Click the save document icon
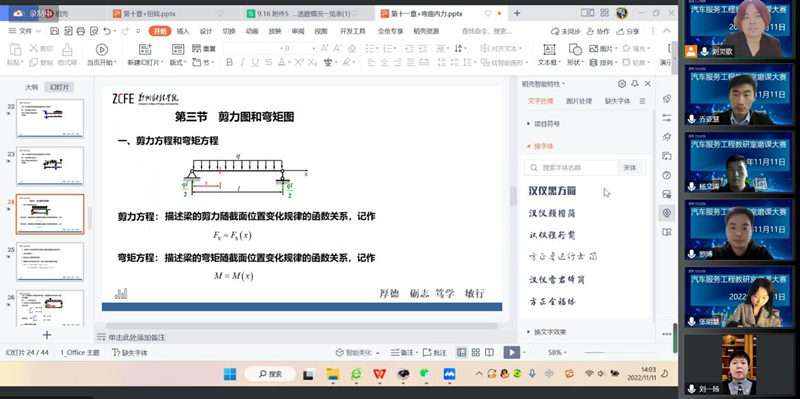 [x=55, y=31]
